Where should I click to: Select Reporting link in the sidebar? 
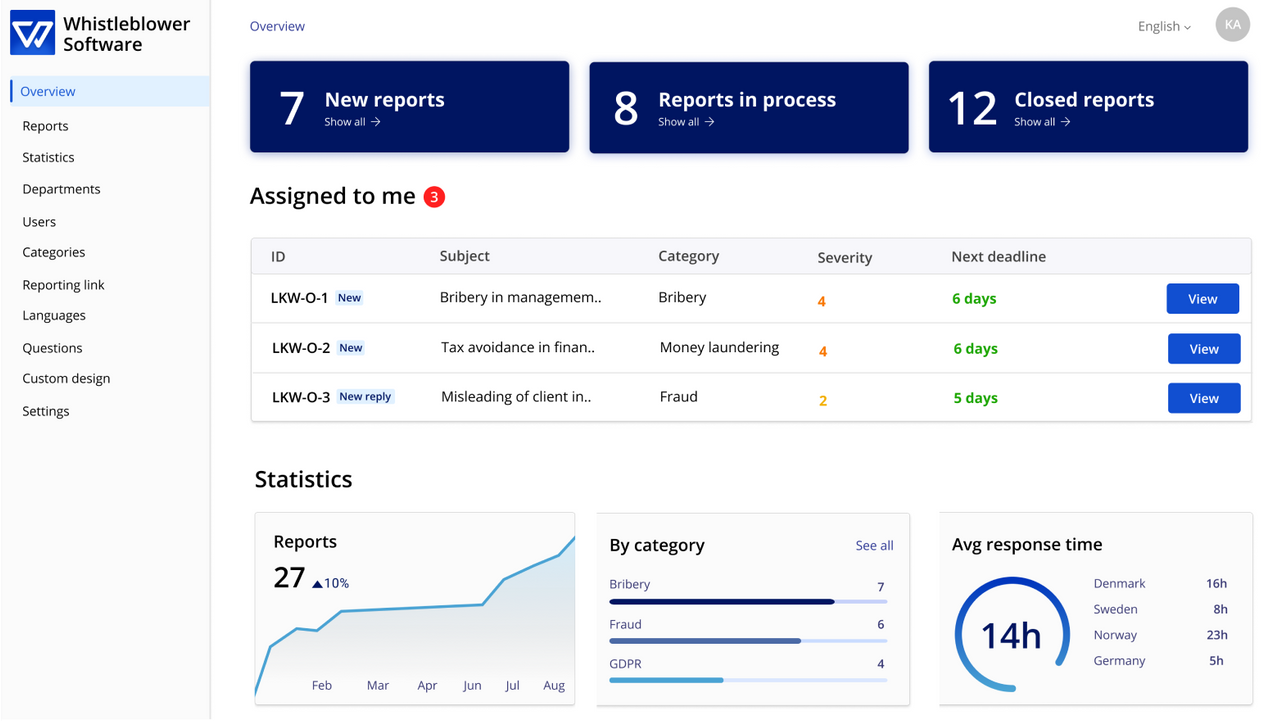coord(63,285)
